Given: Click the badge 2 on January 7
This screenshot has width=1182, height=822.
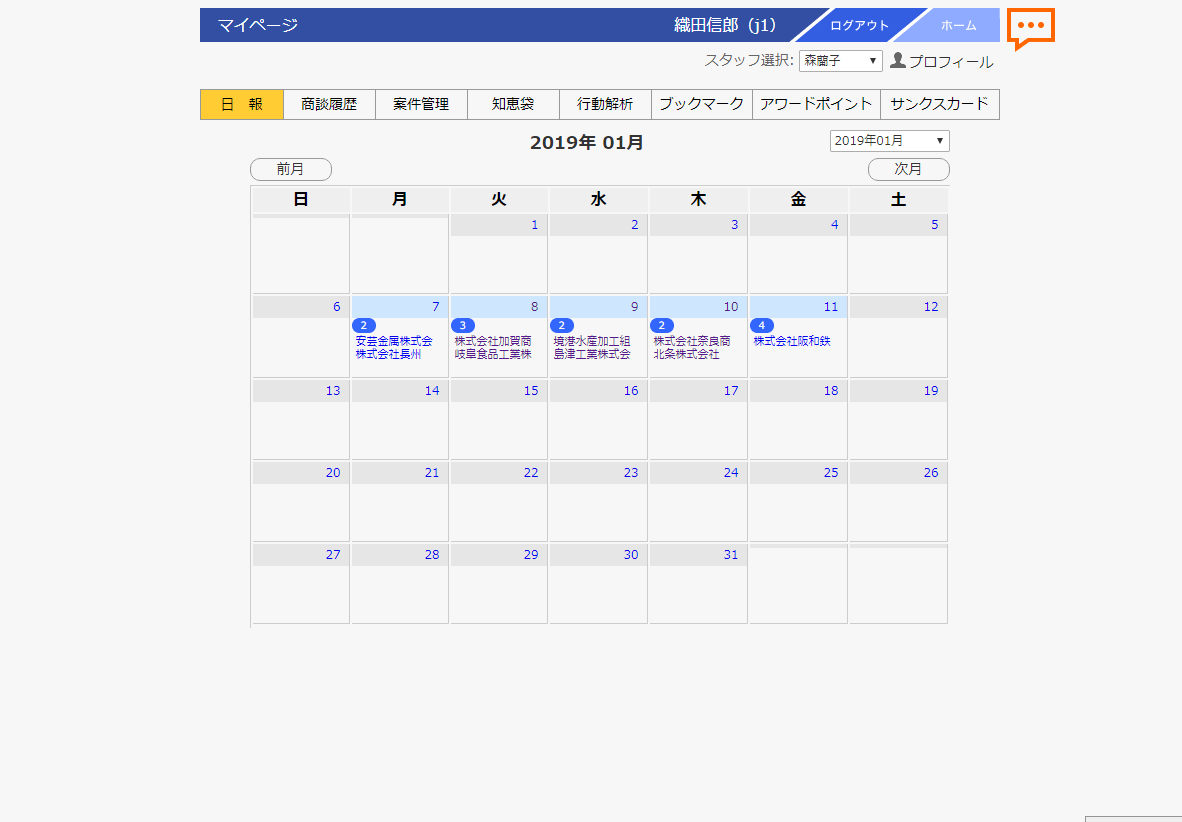Looking at the screenshot, I should [364, 325].
